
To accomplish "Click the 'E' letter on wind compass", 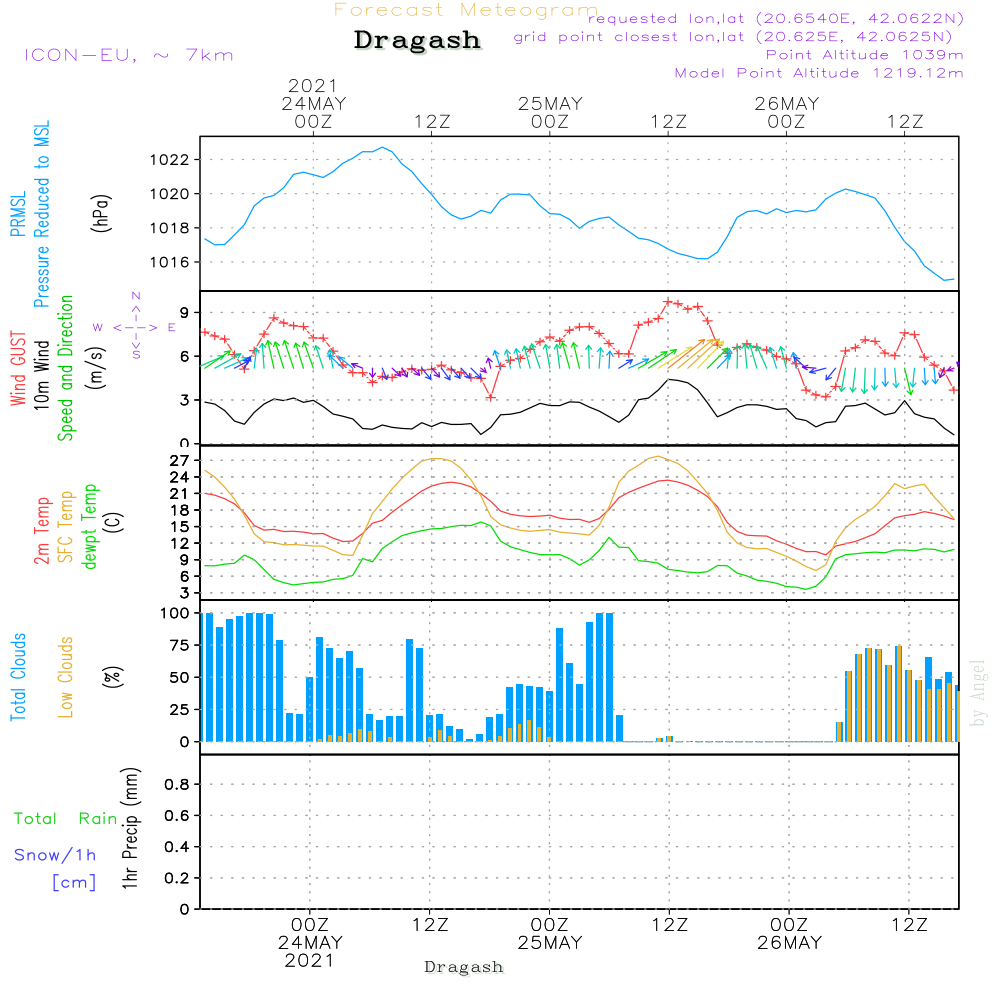I will point(172,328).
